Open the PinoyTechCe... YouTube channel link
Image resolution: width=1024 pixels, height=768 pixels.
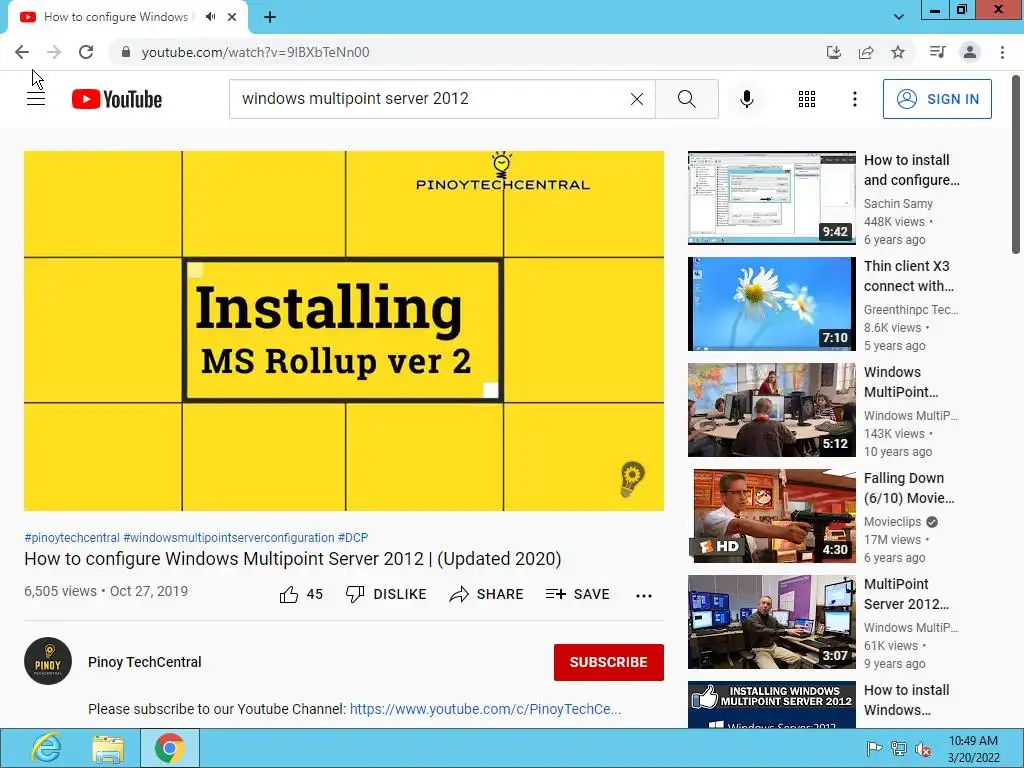click(485, 709)
